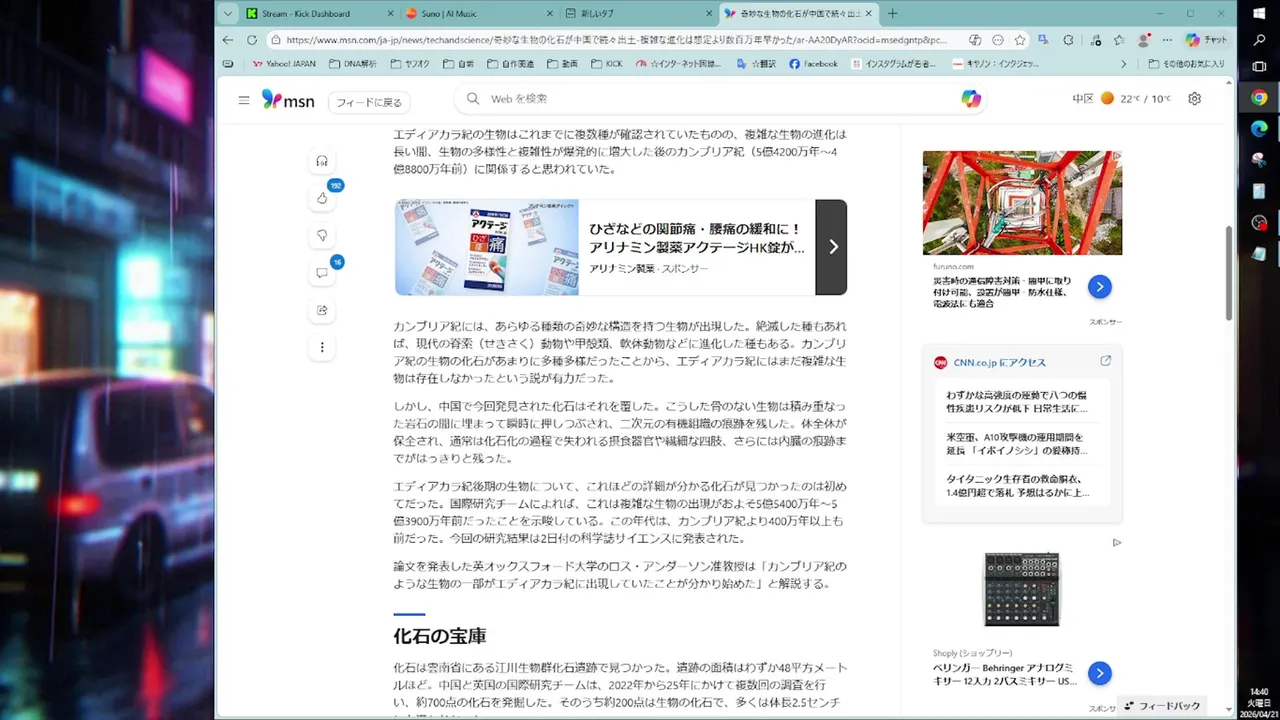Click the msn logo
This screenshot has width=1280, height=720.
[x=288, y=99]
